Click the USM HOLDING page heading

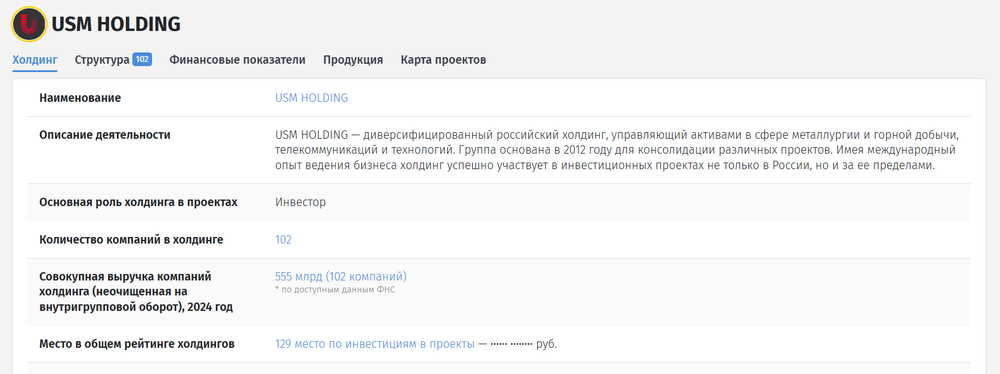click(116, 24)
